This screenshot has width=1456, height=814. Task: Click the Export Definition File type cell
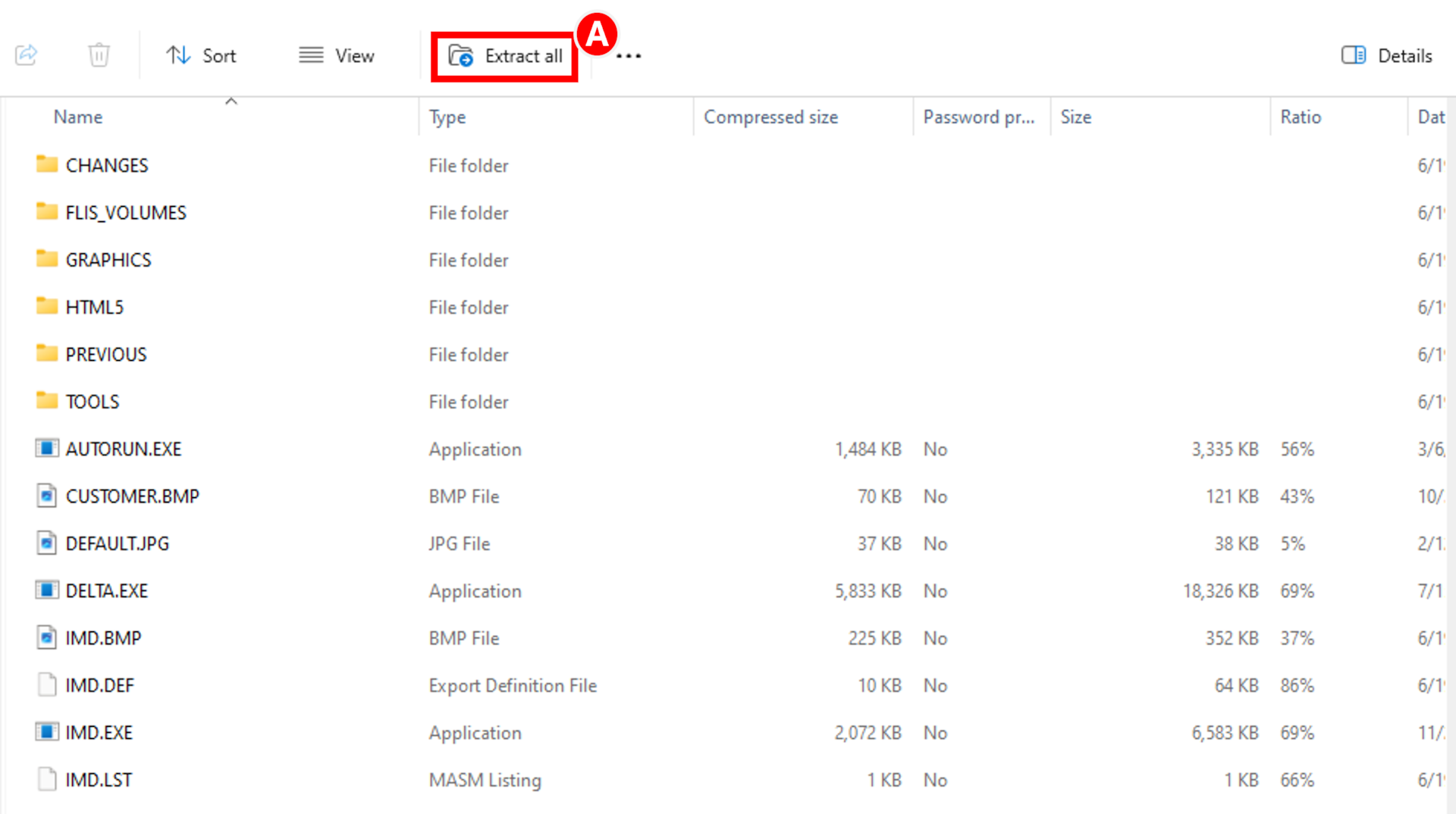tap(513, 685)
